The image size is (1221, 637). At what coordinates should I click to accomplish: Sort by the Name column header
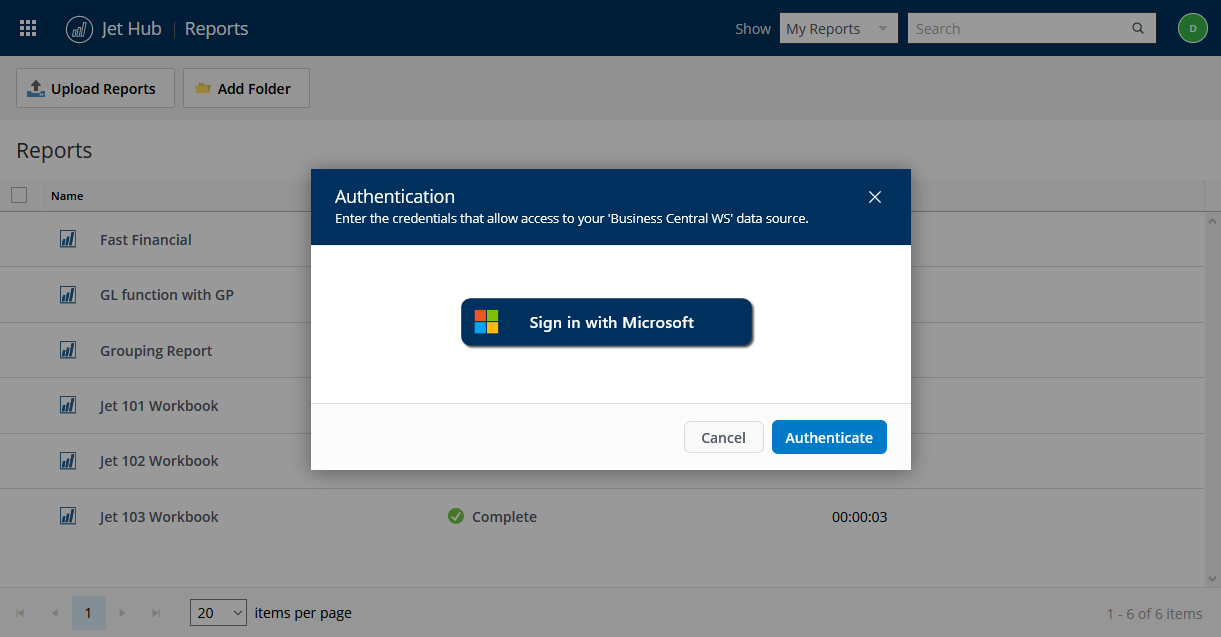[67, 196]
